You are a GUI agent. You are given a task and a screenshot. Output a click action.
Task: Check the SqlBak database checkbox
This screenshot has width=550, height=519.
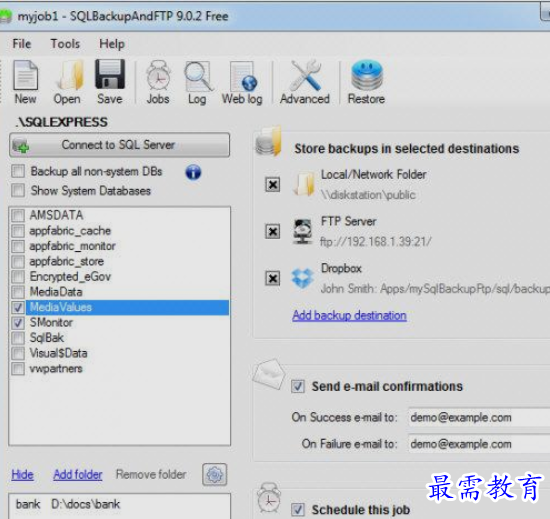pyautogui.click(x=18, y=338)
